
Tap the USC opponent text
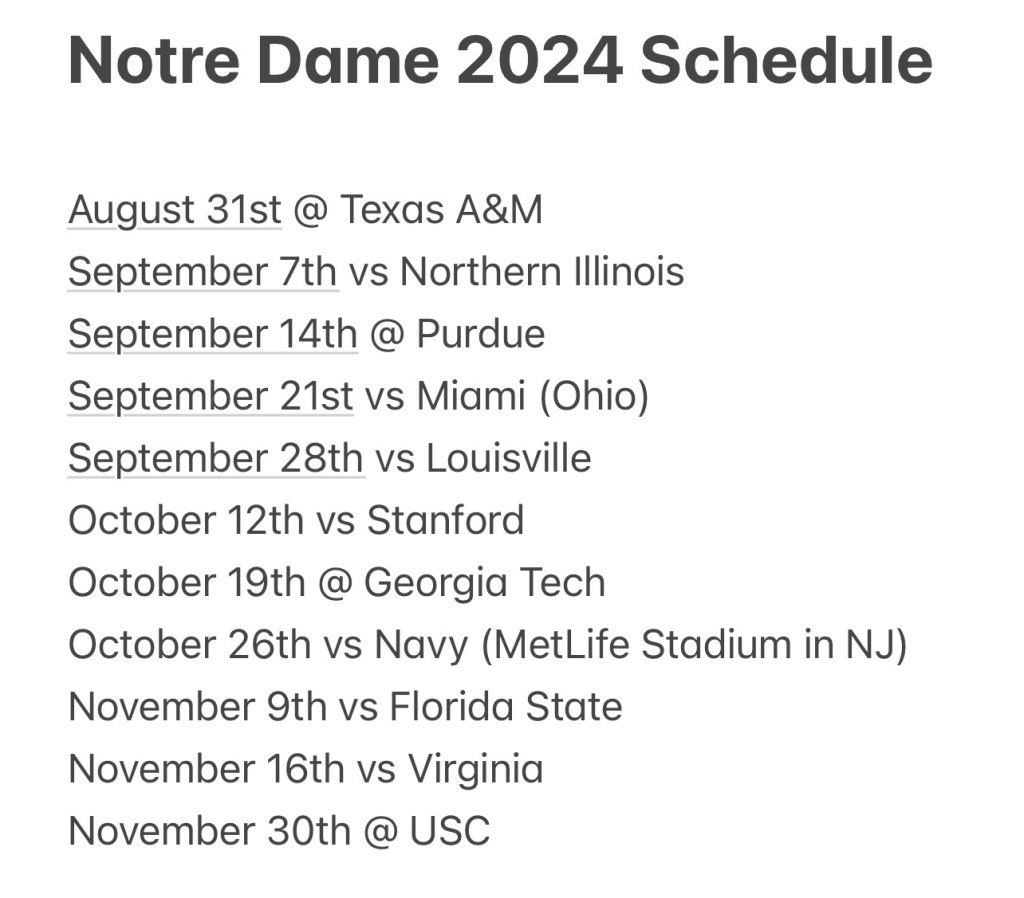coord(449,831)
